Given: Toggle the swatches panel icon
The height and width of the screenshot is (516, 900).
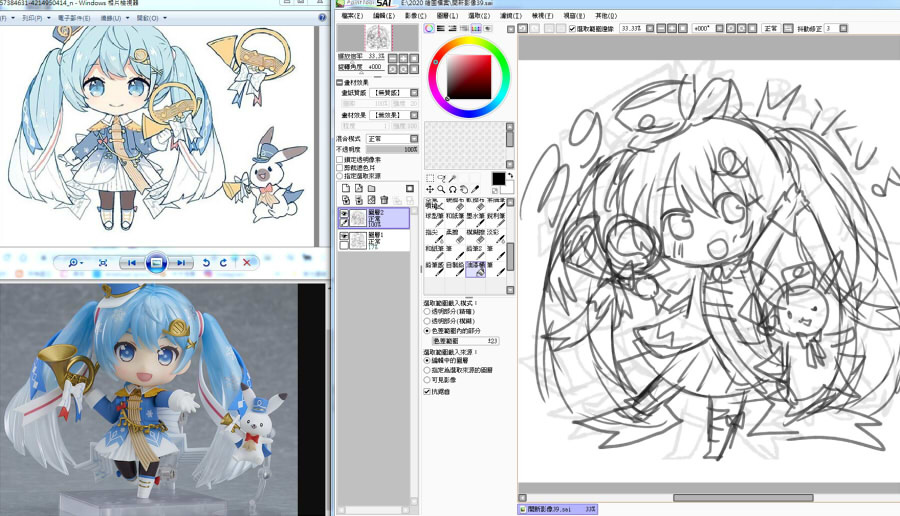Looking at the screenshot, I should tap(476, 28).
